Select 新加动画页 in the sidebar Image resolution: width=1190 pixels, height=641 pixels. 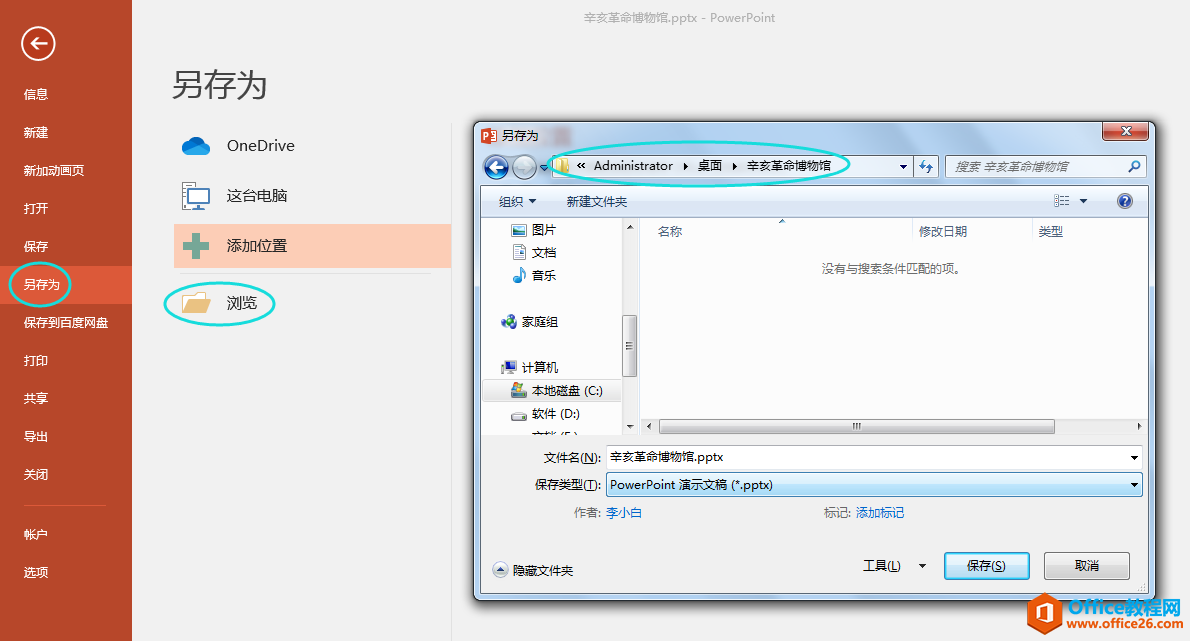tap(54, 171)
